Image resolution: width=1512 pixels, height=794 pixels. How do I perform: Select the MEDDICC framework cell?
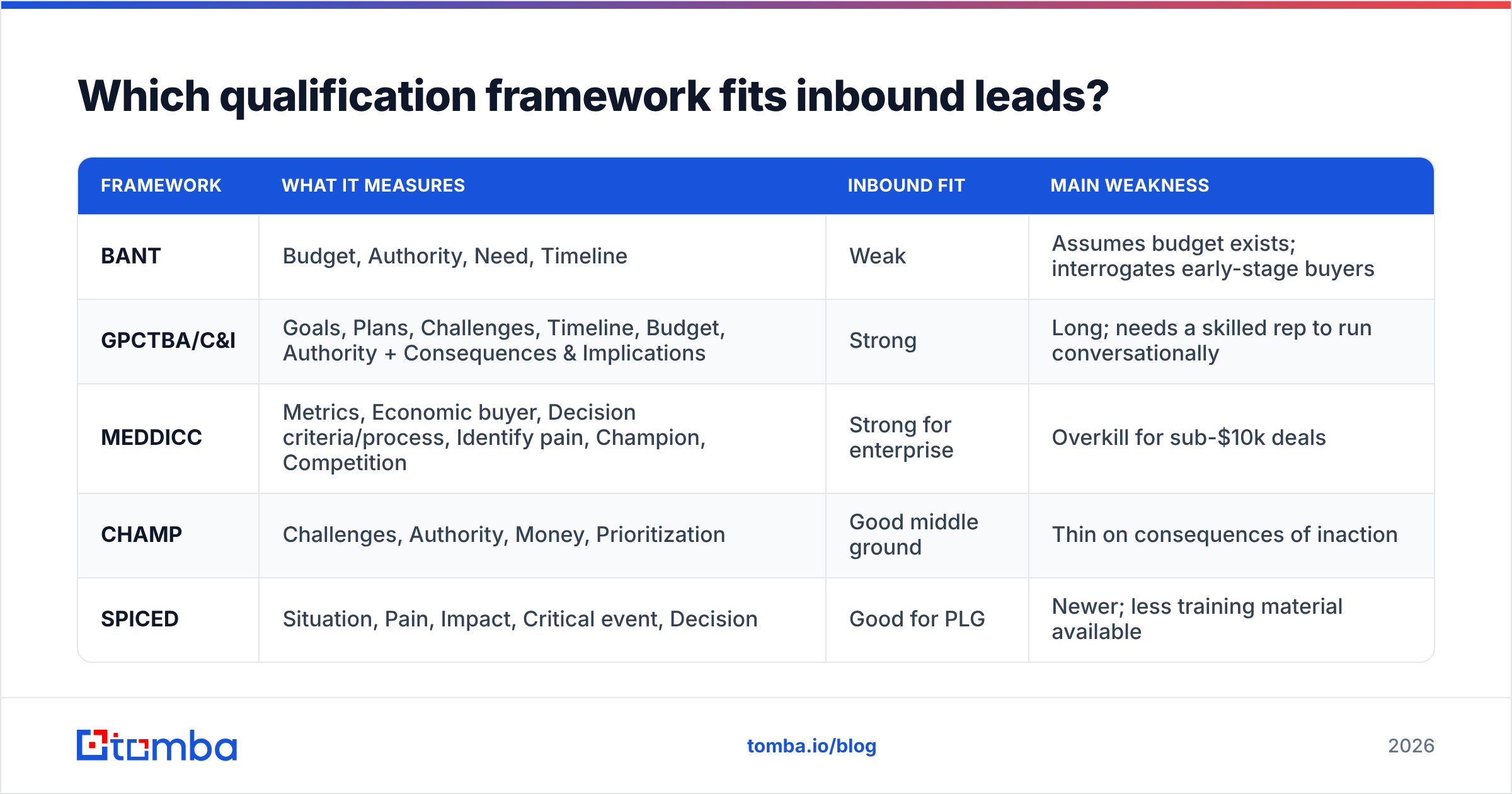[x=168, y=438]
